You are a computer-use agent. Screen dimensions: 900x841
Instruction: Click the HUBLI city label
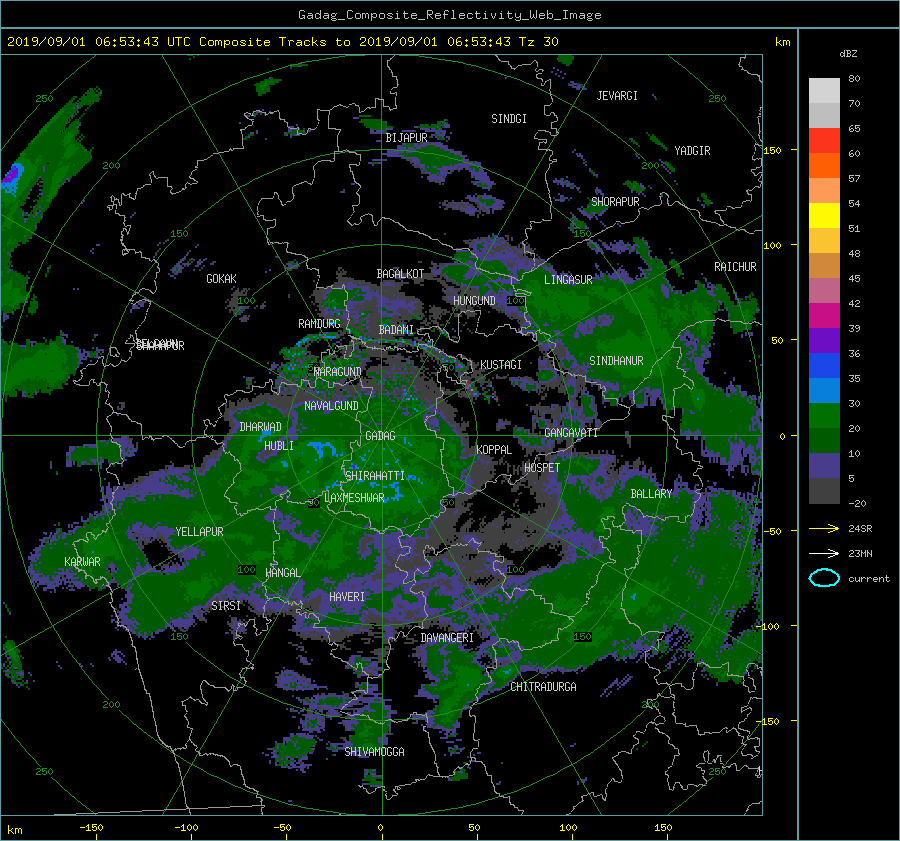279,446
